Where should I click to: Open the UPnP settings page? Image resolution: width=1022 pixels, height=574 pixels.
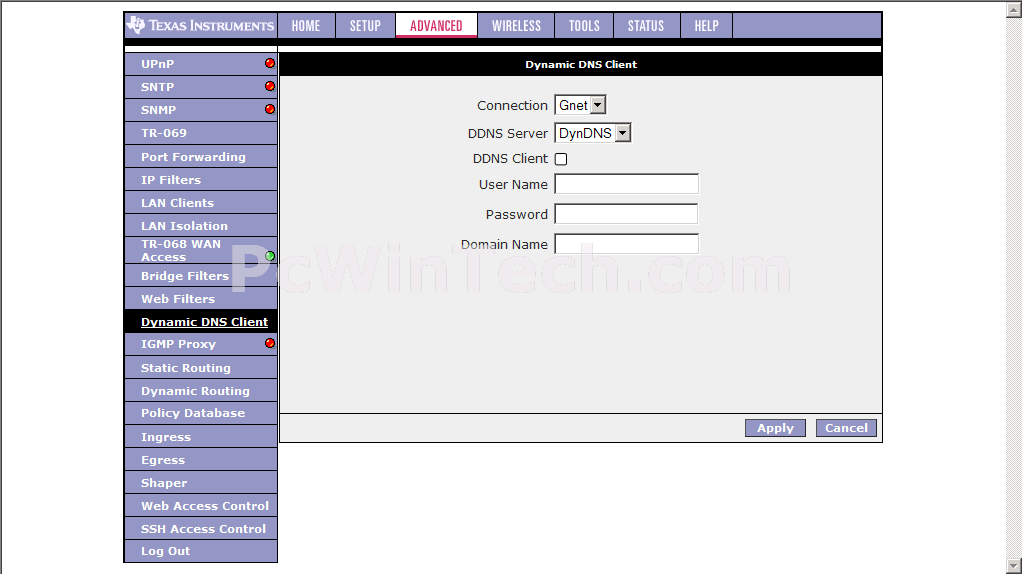tap(201, 64)
